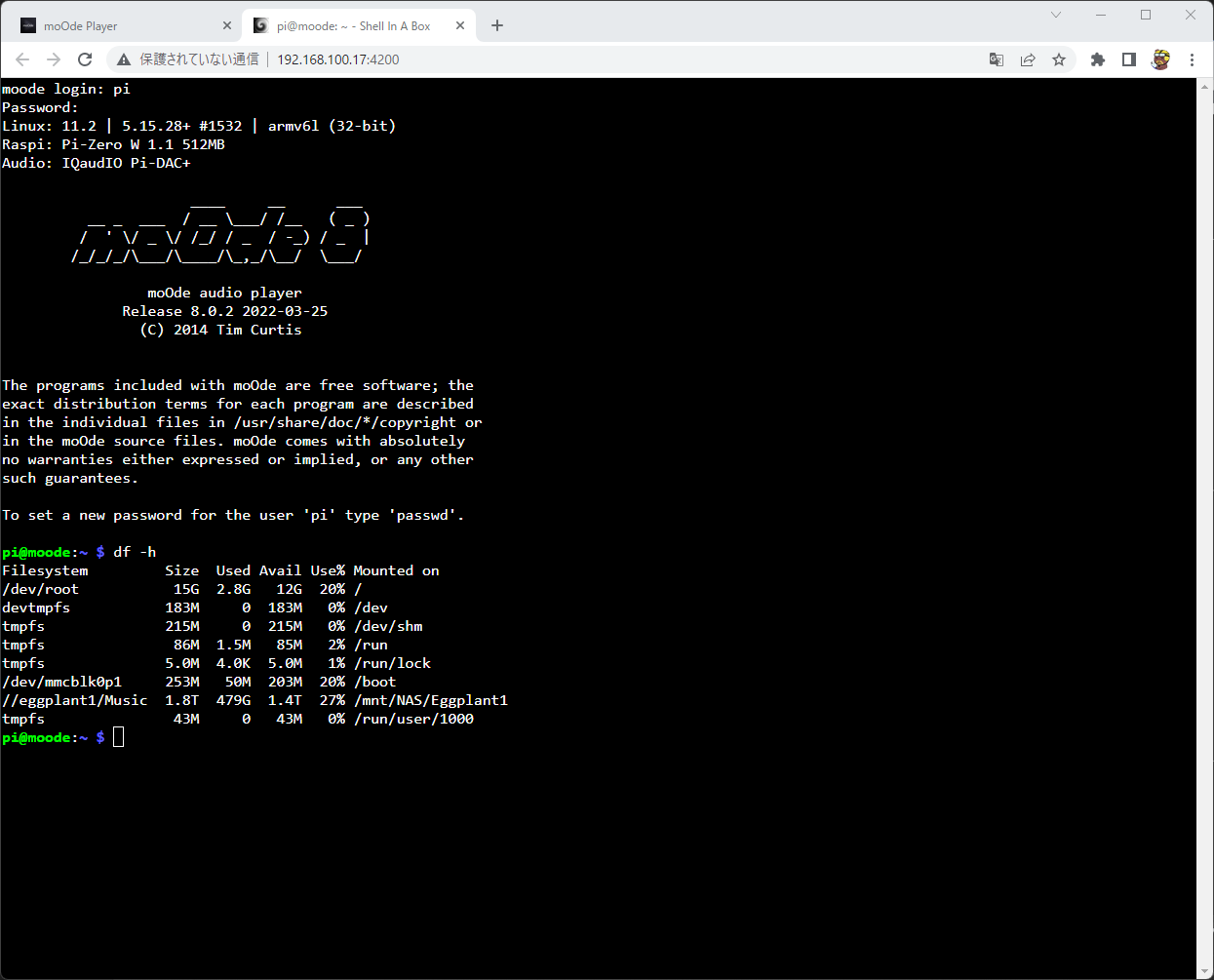Open a new browser tab
The width and height of the screenshot is (1214, 980).
pos(497,25)
